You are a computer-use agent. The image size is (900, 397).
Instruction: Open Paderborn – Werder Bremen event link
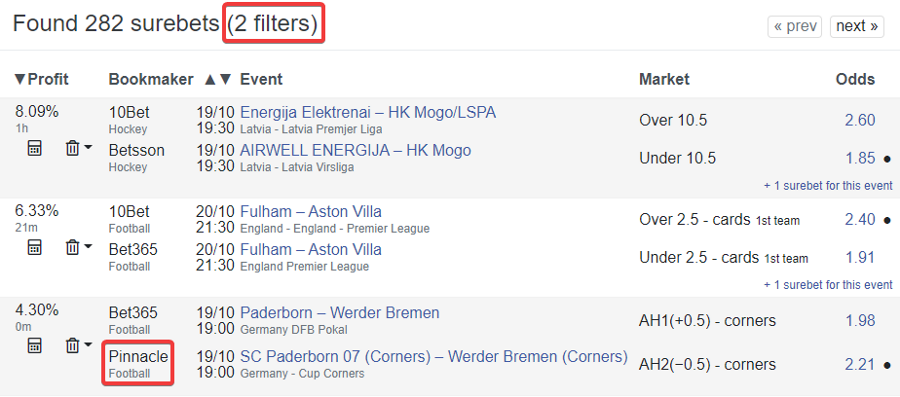click(340, 313)
